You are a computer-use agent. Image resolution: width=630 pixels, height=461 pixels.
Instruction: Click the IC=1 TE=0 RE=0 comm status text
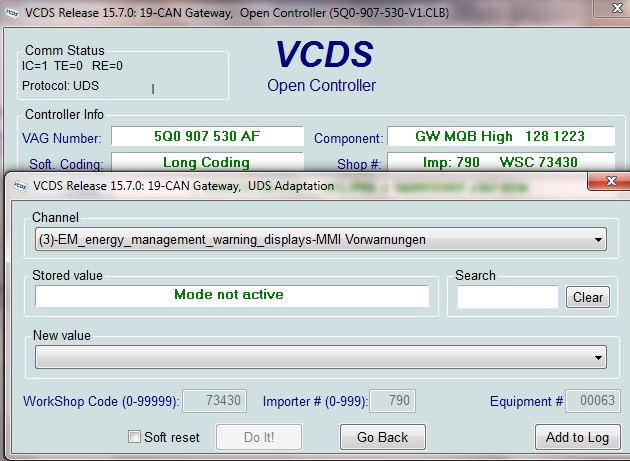pyautogui.click(x=72, y=66)
